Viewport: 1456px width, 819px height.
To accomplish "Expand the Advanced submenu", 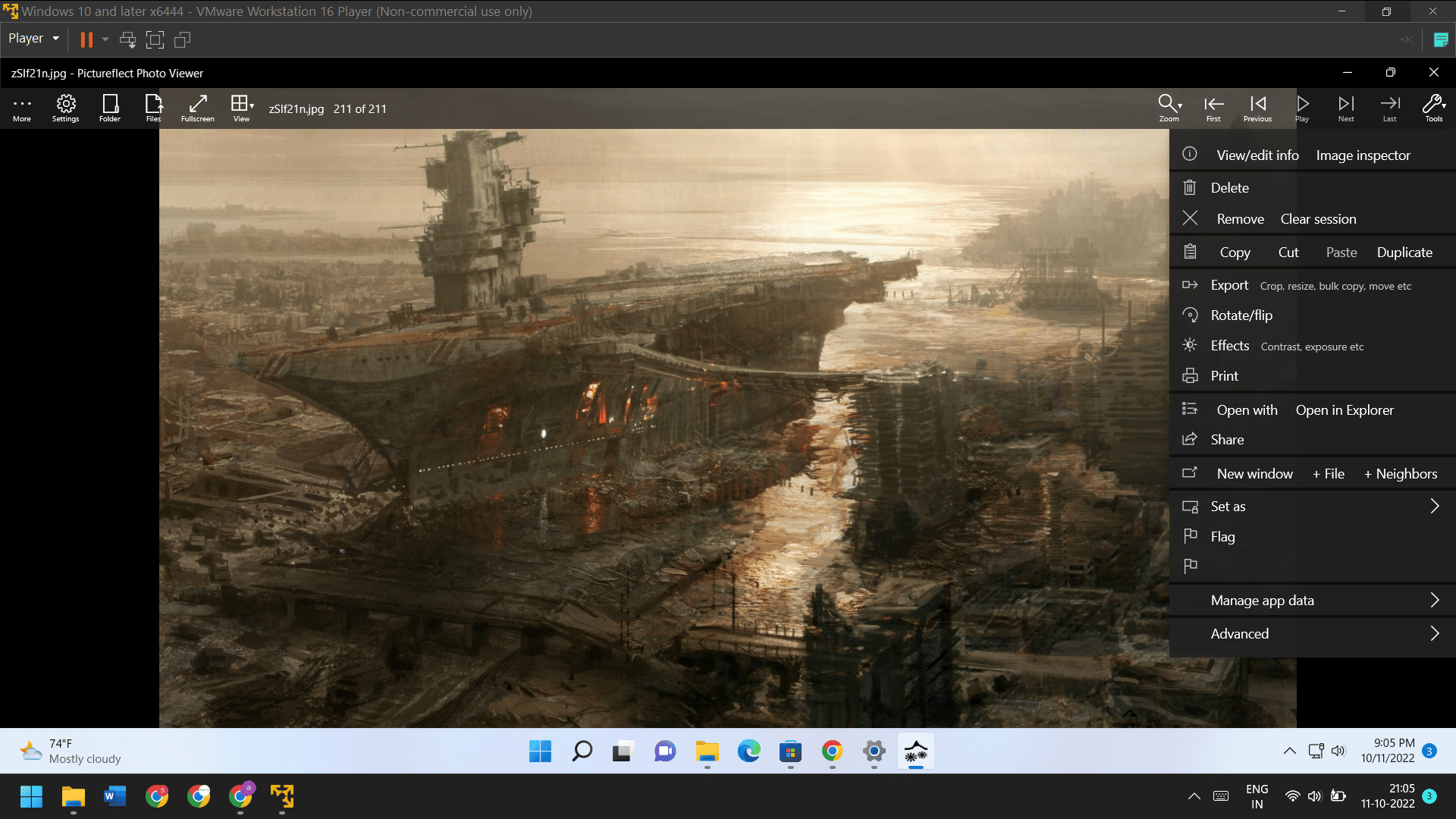I will tap(1435, 633).
